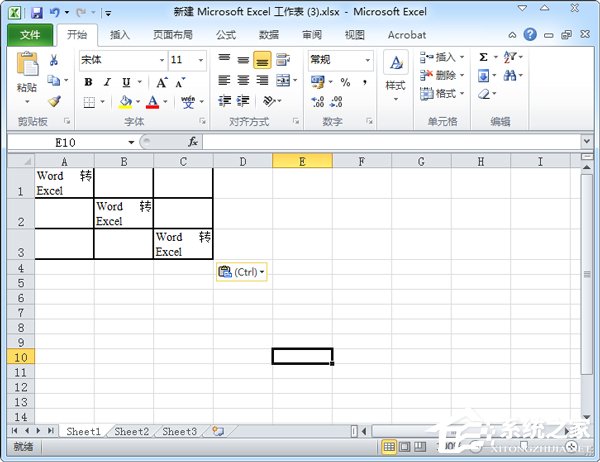Merge and center cells icon

tap(283, 80)
